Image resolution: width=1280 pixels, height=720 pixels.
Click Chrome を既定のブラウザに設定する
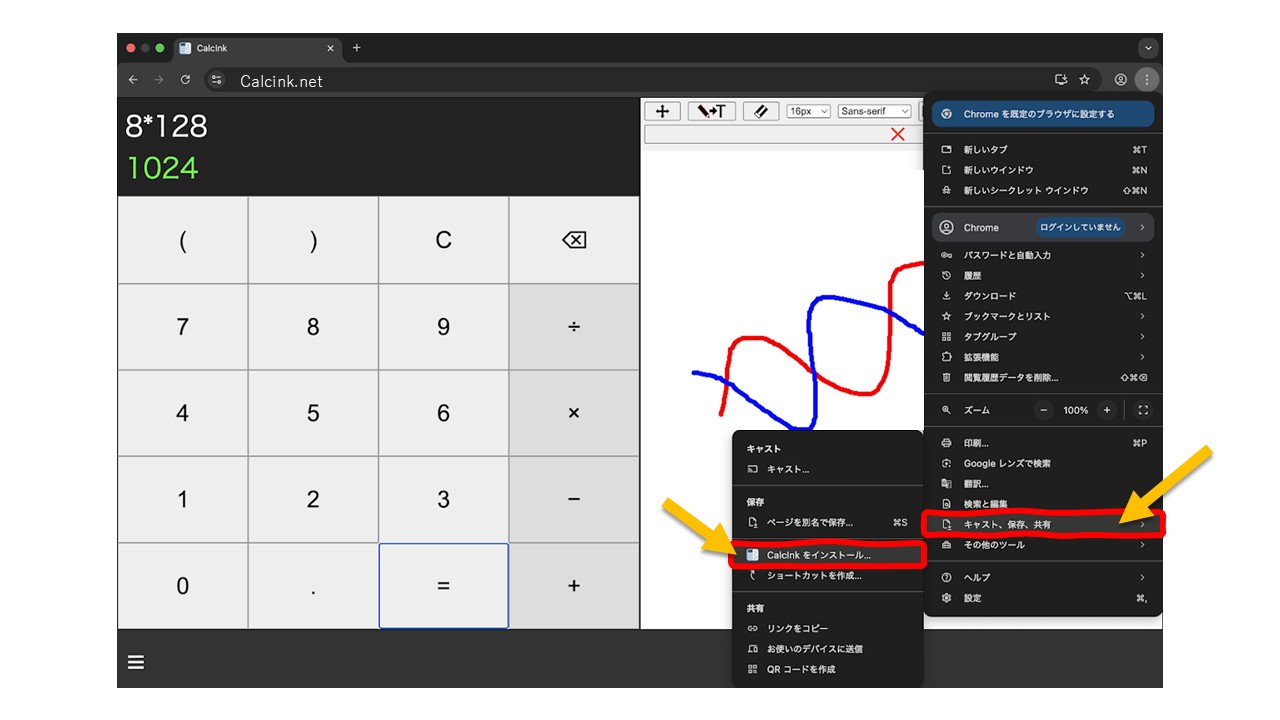pyautogui.click(x=1042, y=114)
